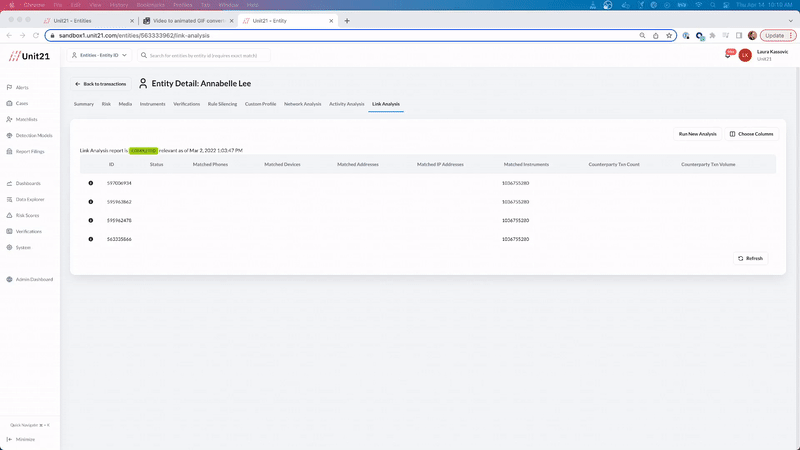The width and height of the screenshot is (800, 450).
Task: Click the Counterparty Txn Count header
Action: point(614,164)
